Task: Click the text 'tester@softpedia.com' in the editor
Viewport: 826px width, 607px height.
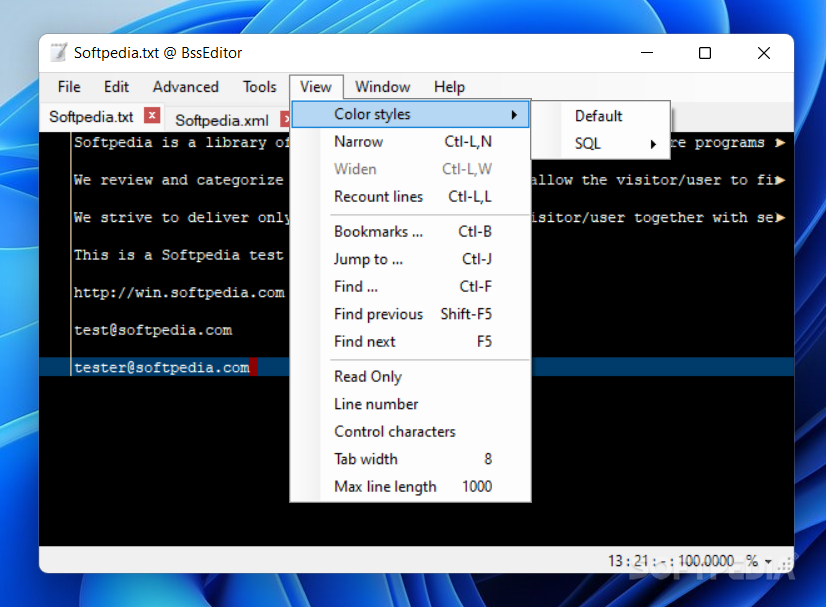Action: click(162, 367)
